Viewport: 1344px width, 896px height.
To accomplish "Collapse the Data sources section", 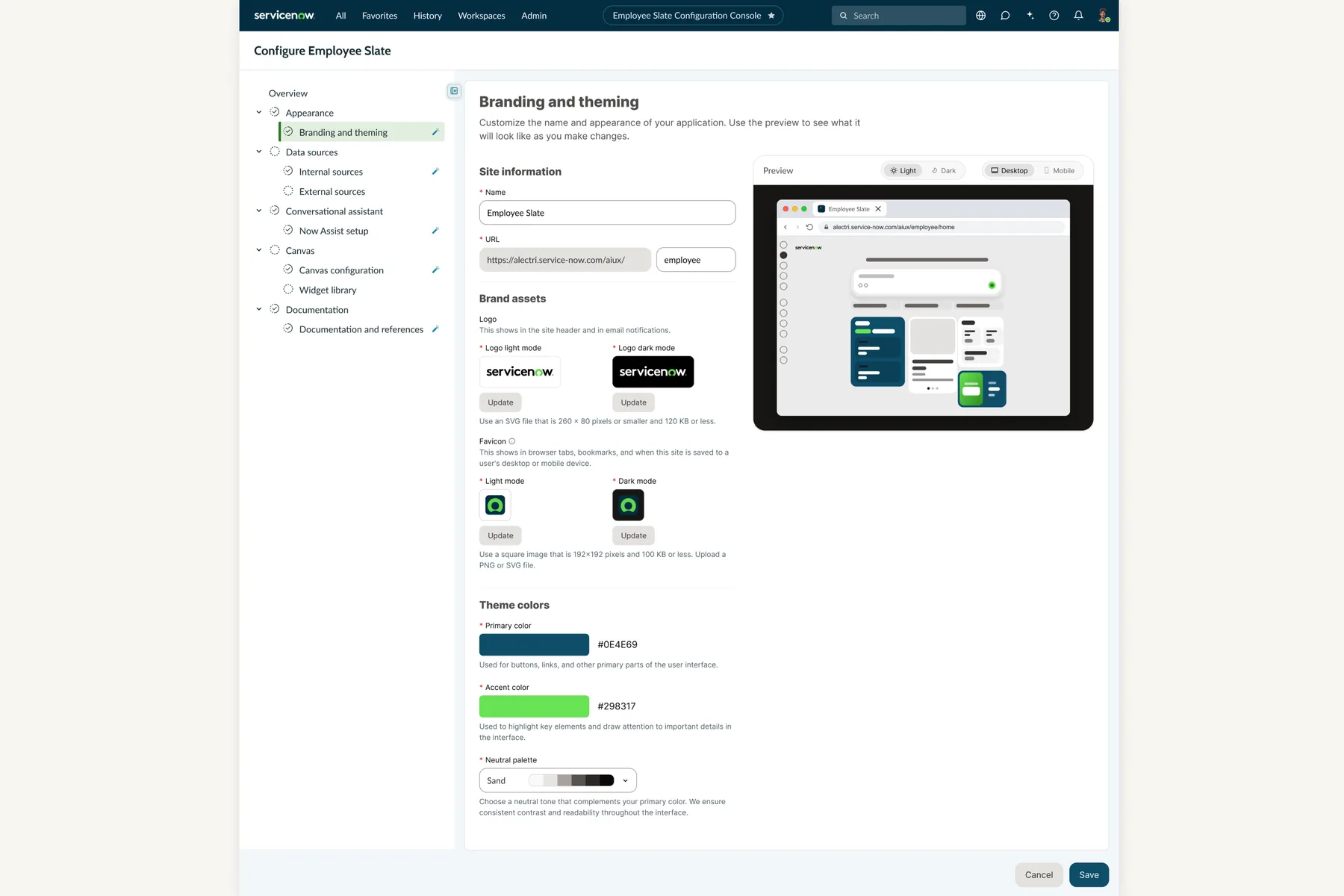I will [x=259, y=152].
